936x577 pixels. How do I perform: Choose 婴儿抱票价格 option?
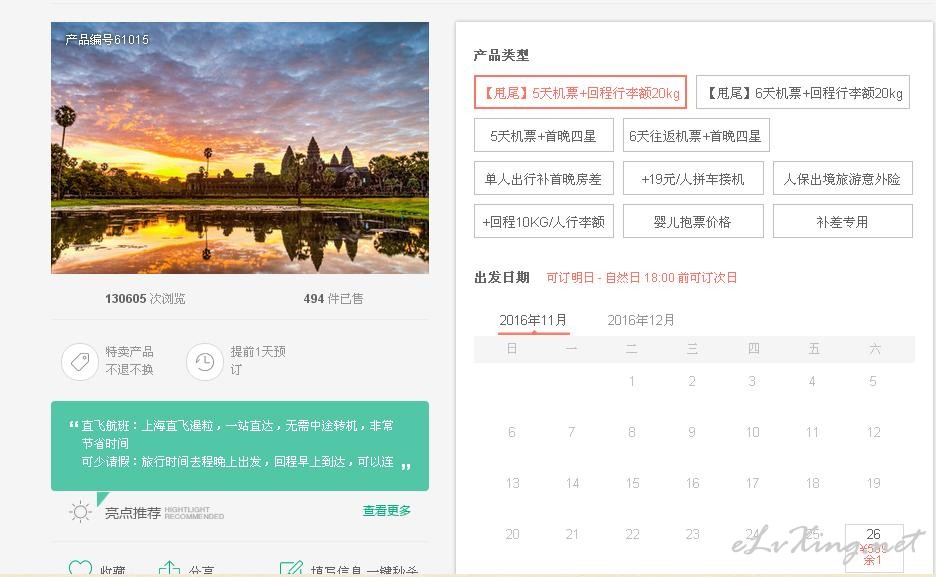pyautogui.click(x=693, y=221)
